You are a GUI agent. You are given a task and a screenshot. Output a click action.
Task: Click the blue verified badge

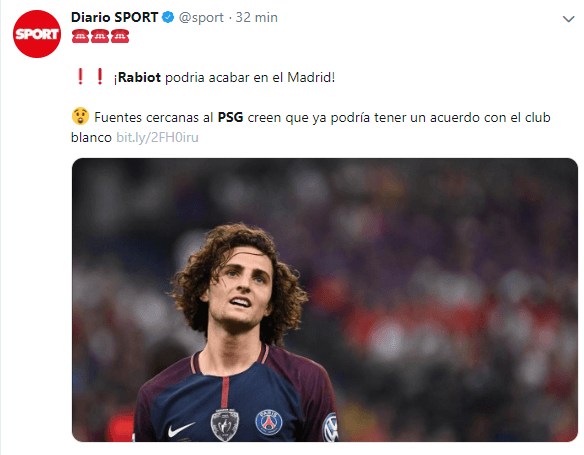point(168,17)
